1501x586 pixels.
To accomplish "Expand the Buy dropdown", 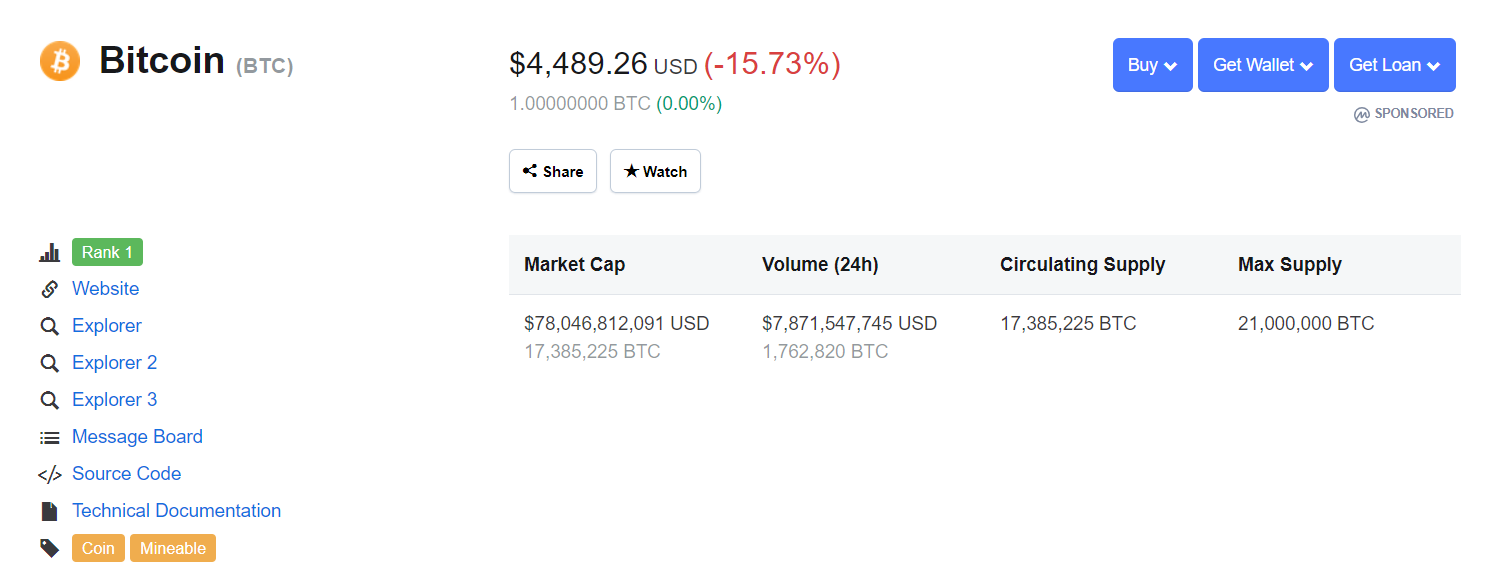I will [x=1153, y=65].
